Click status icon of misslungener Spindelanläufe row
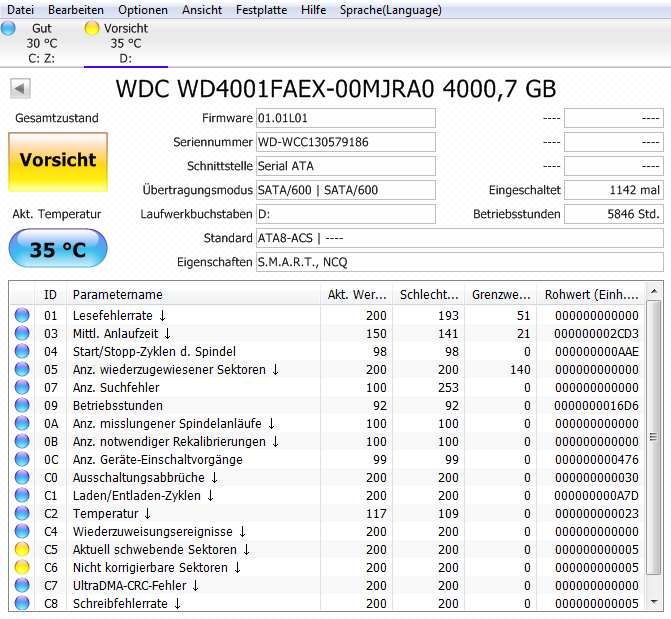This screenshot has height=619, width=671. tap(22, 423)
